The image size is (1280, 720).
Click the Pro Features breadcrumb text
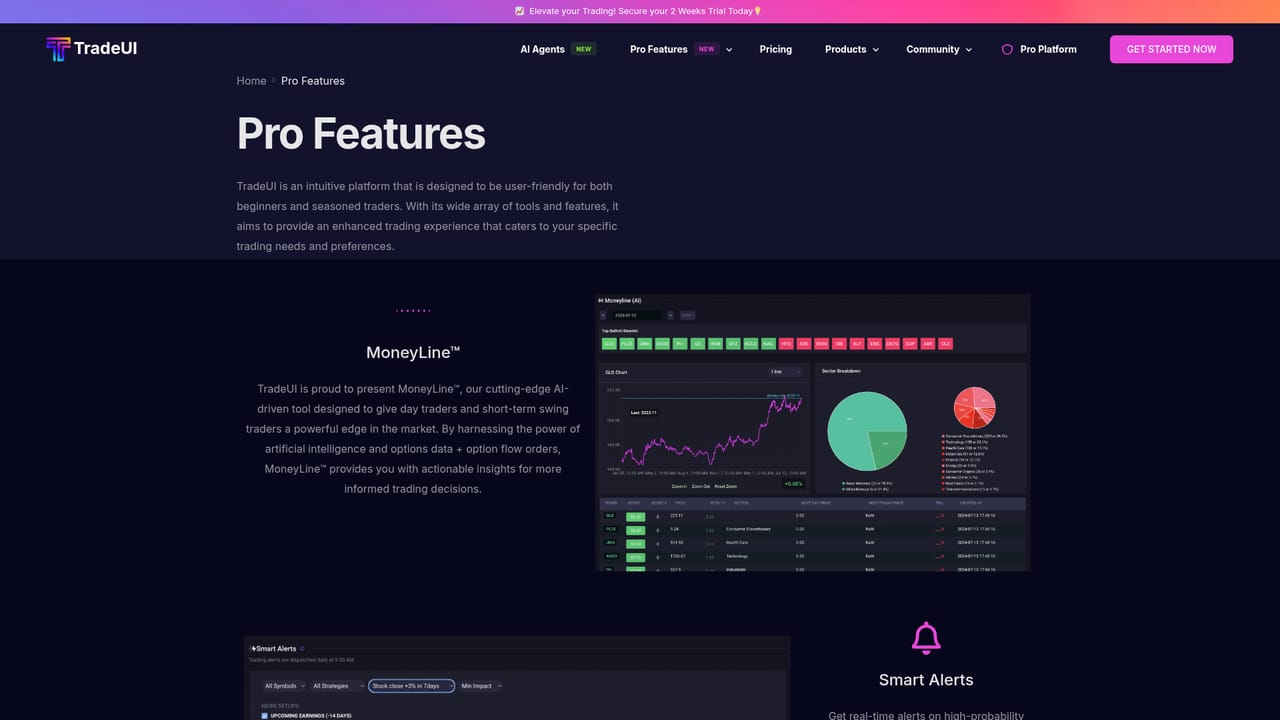313,81
